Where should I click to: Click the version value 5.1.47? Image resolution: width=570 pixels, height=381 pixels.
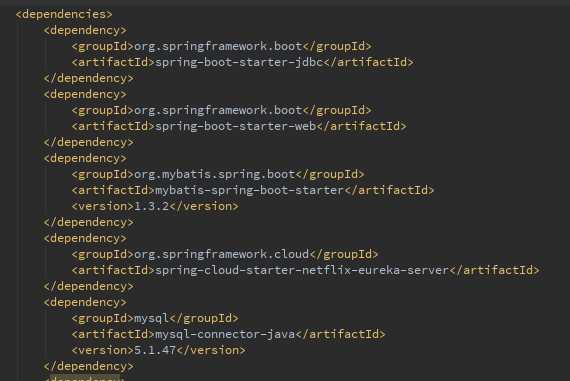[x=155, y=350]
